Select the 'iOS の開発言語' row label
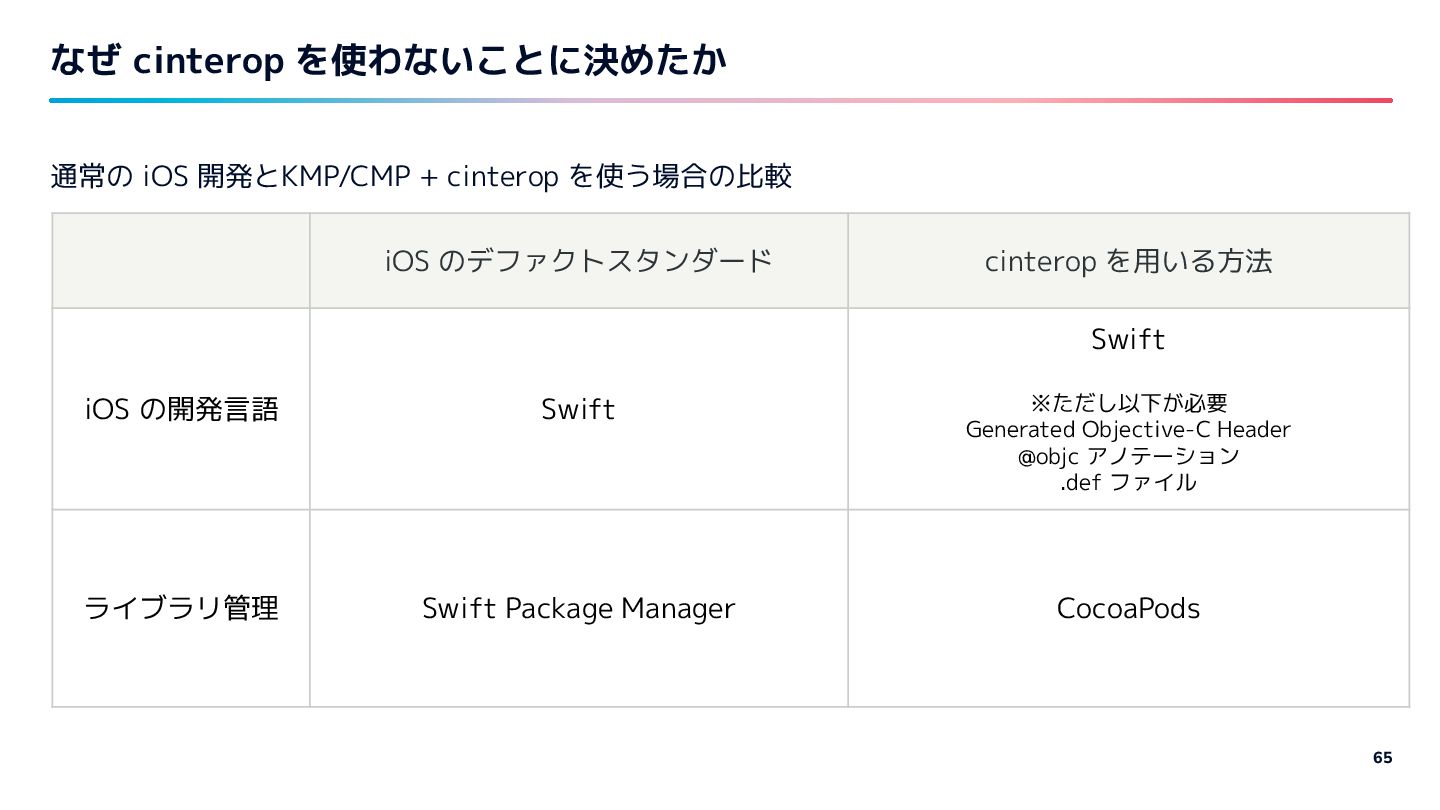 tap(182, 409)
